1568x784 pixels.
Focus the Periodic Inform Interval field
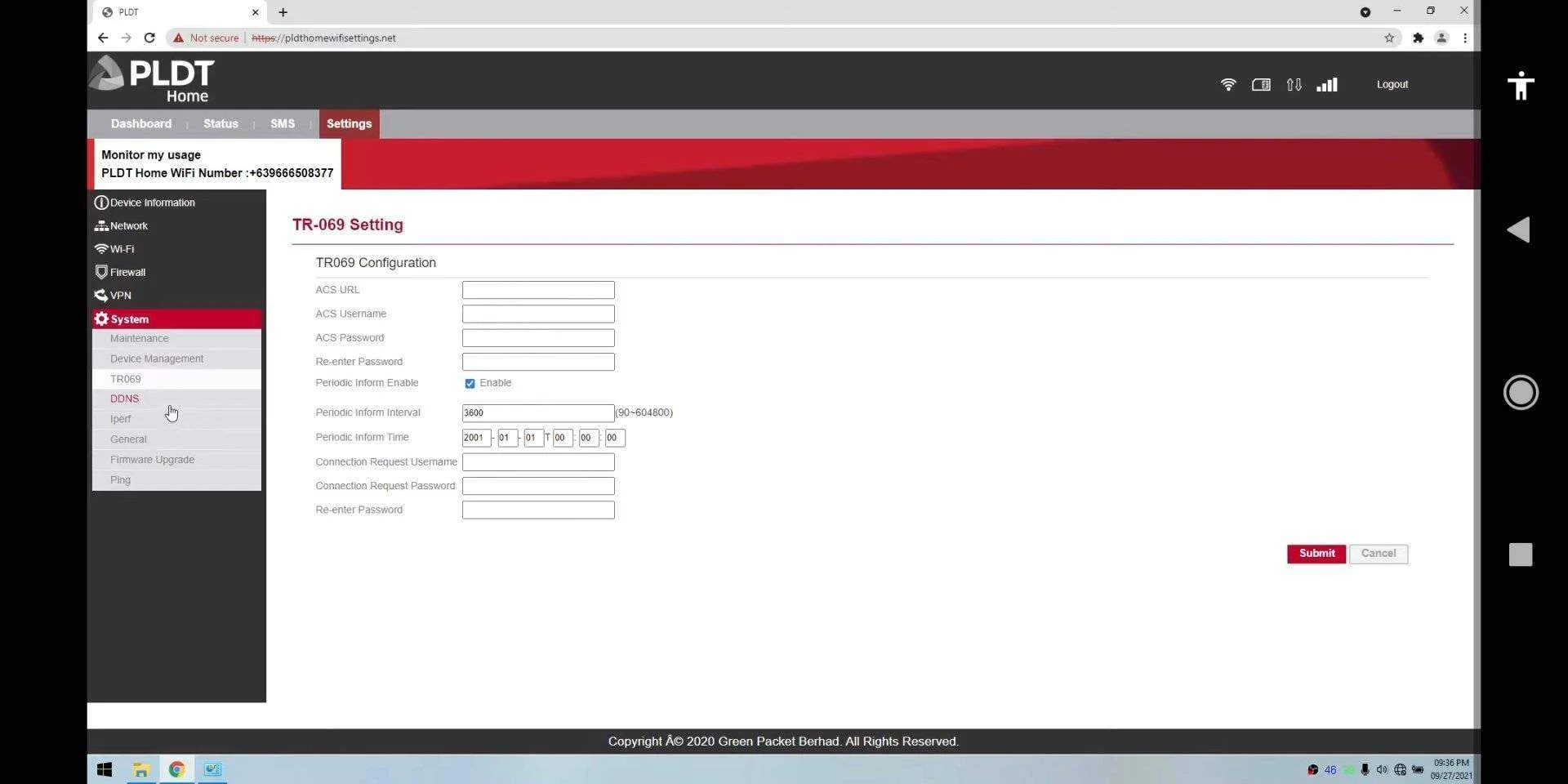coord(538,413)
